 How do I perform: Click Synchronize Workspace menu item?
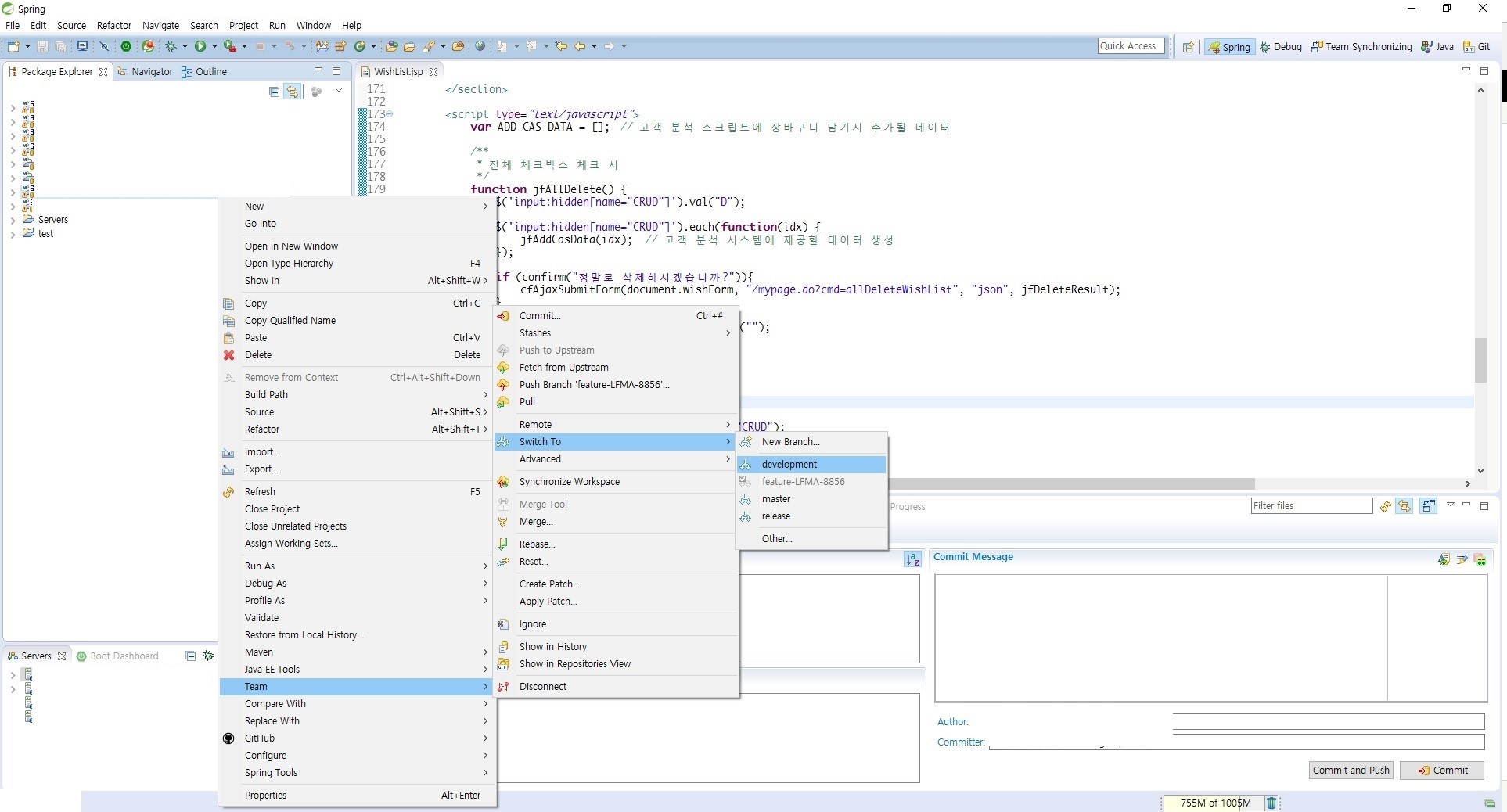(616, 482)
